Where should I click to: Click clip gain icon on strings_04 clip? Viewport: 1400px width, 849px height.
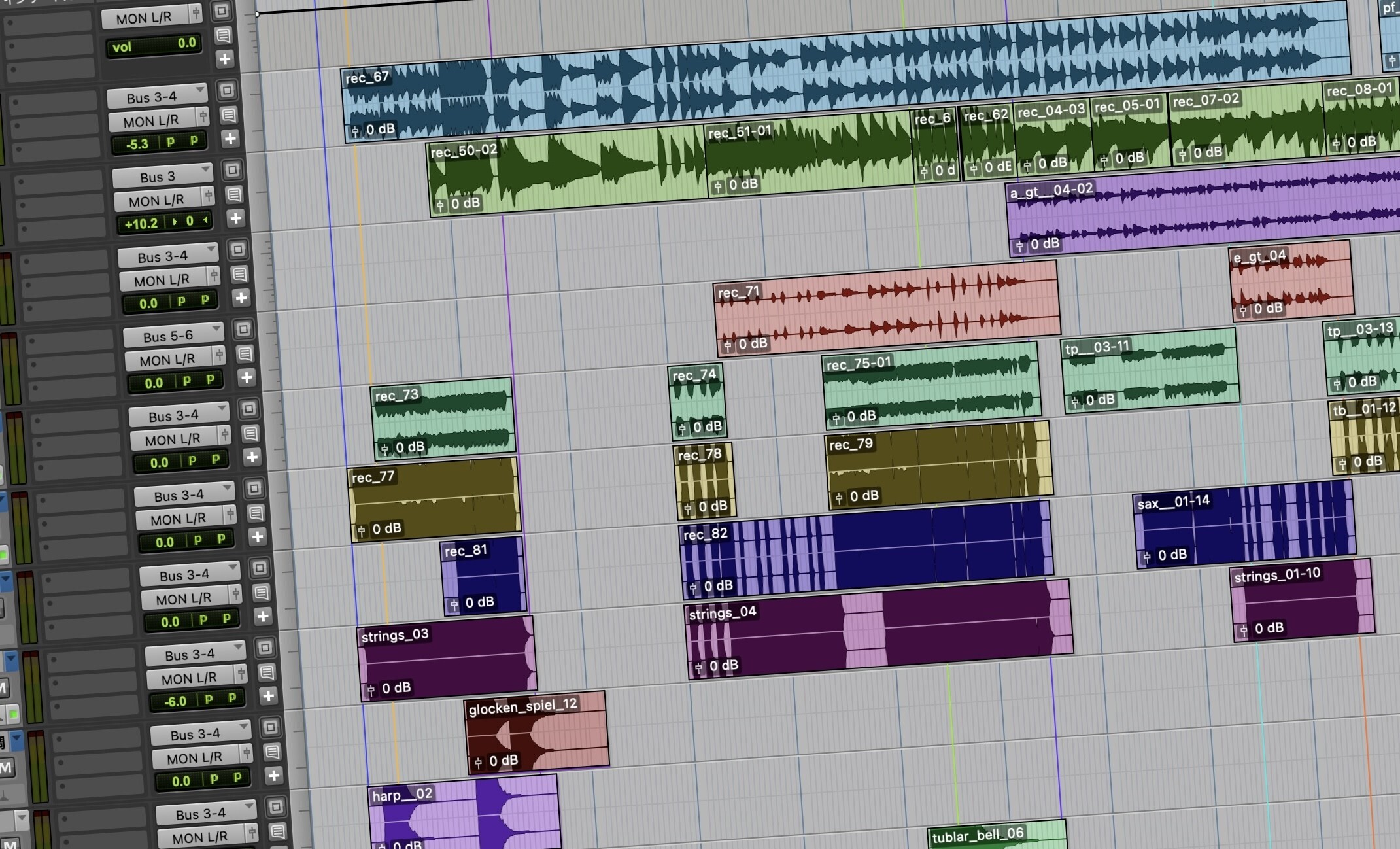point(698,668)
